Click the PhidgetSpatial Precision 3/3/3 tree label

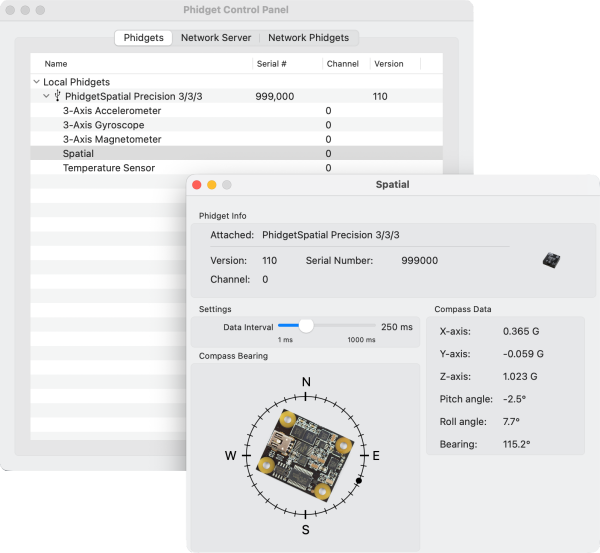tap(134, 96)
